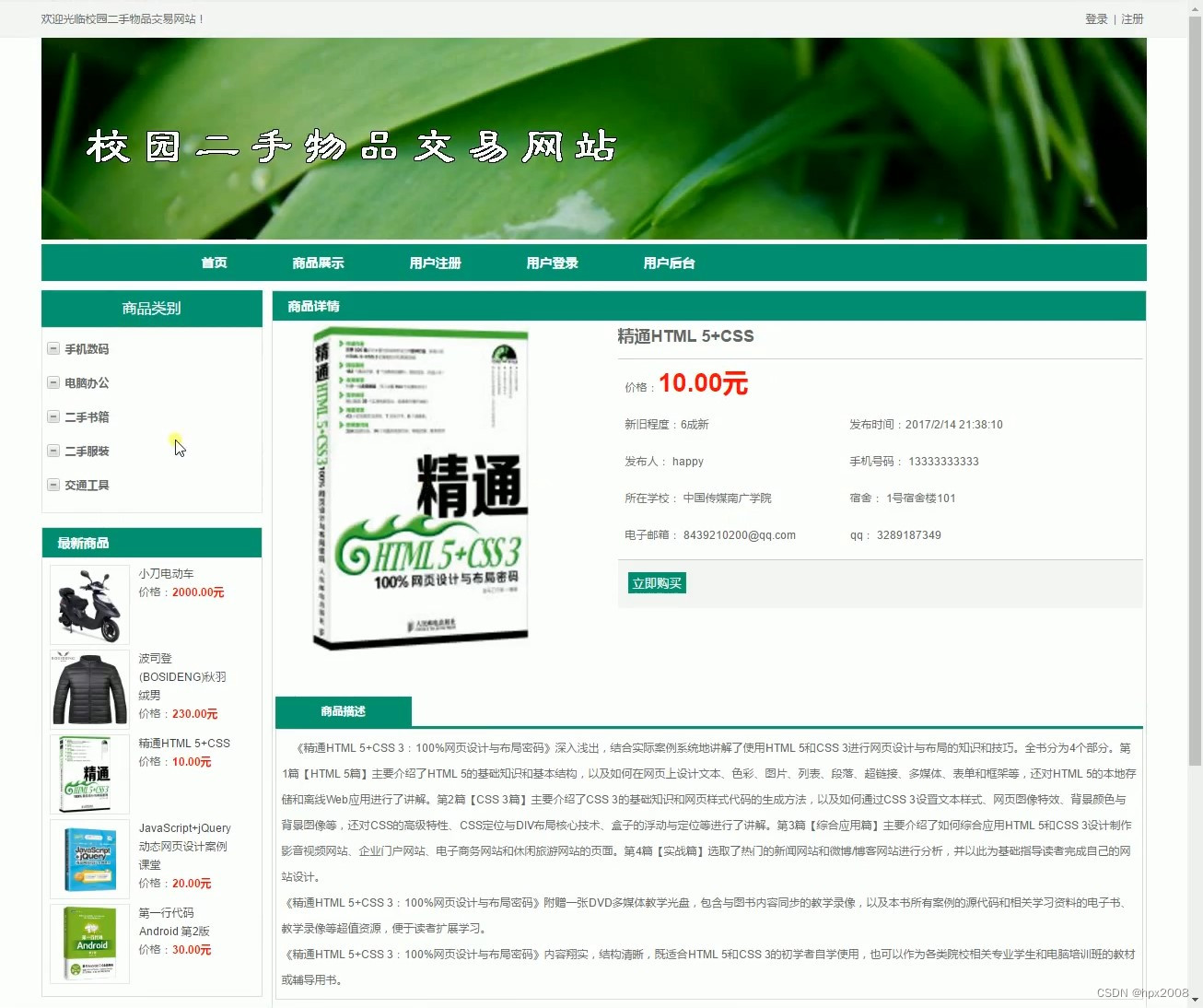This screenshot has height=1008, width=1203.
Task: Click the dorm text 1号宿舍楼101
Action: [x=920, y=498]
